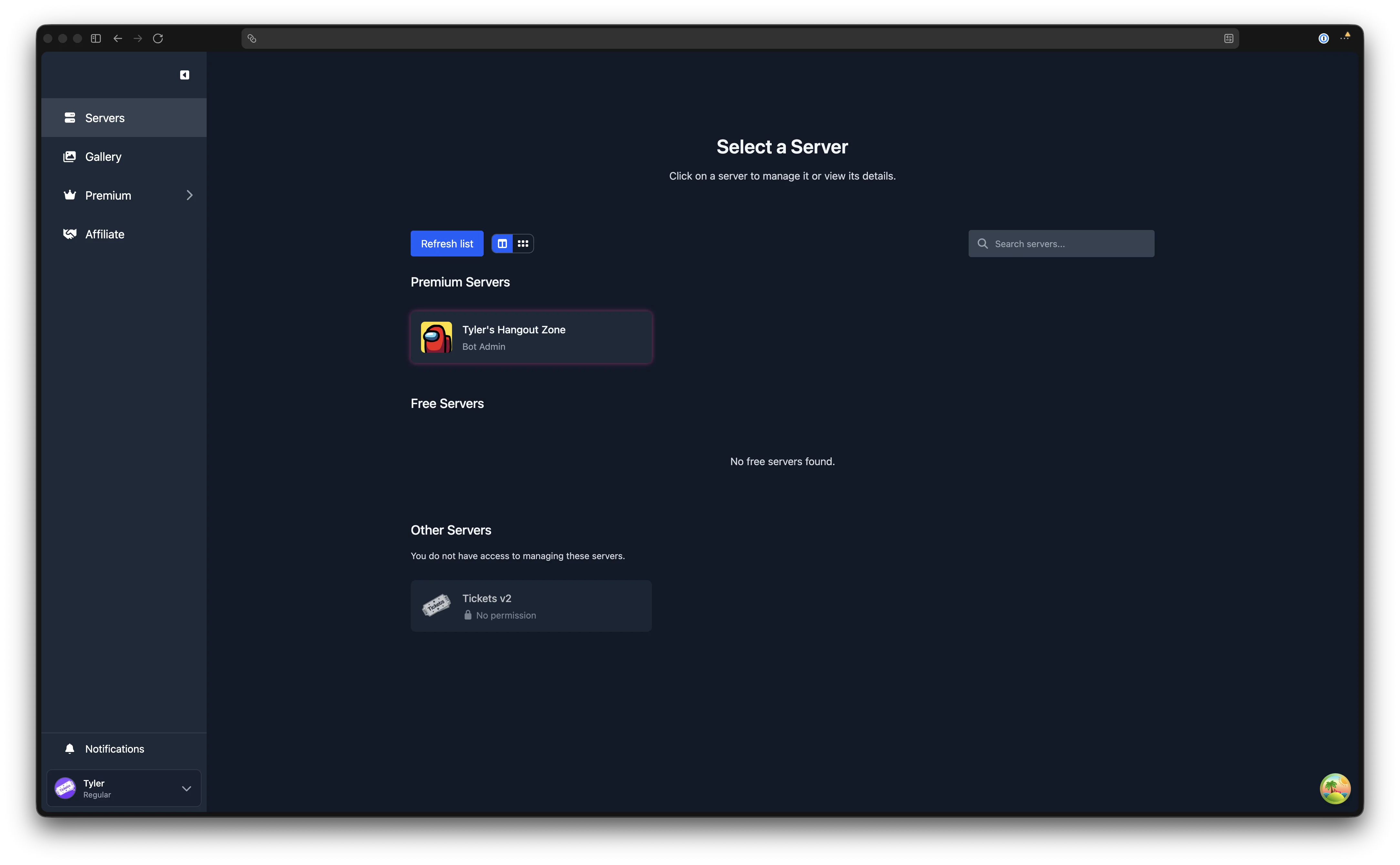
Task: Click the Premium crown icon
Action: coord(70,195)
